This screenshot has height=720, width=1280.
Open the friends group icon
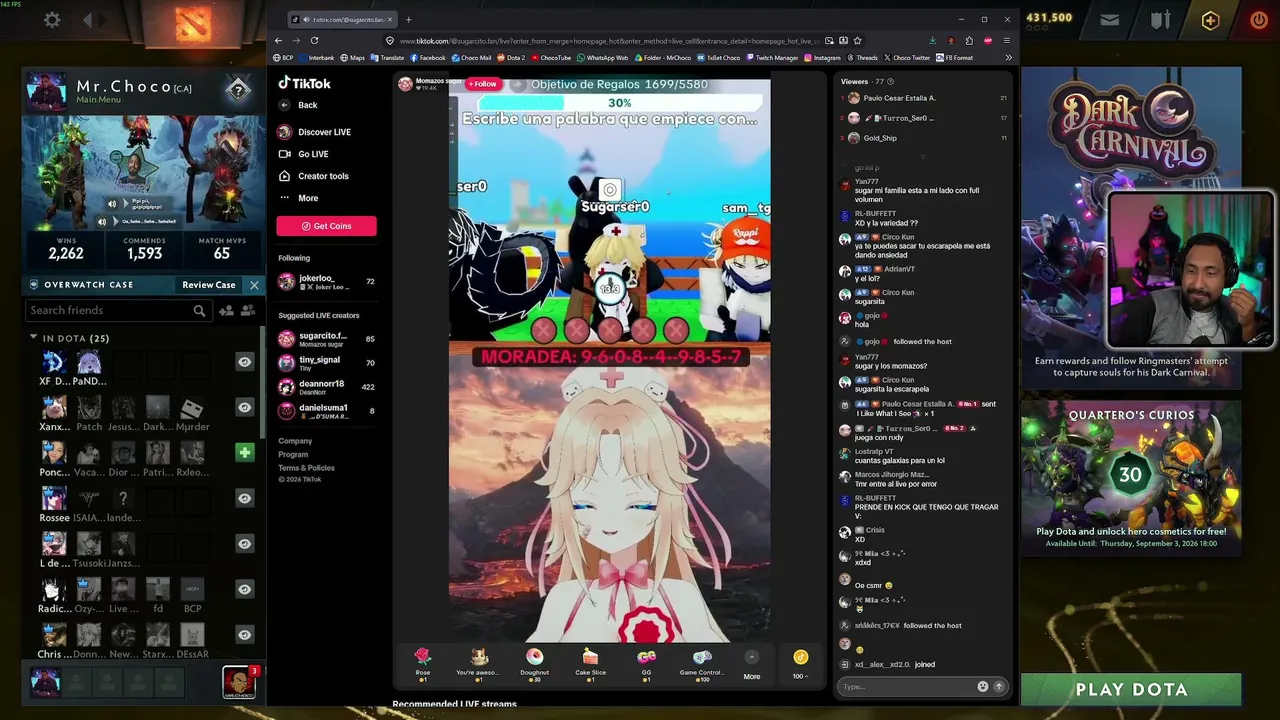tap(249, 311)
